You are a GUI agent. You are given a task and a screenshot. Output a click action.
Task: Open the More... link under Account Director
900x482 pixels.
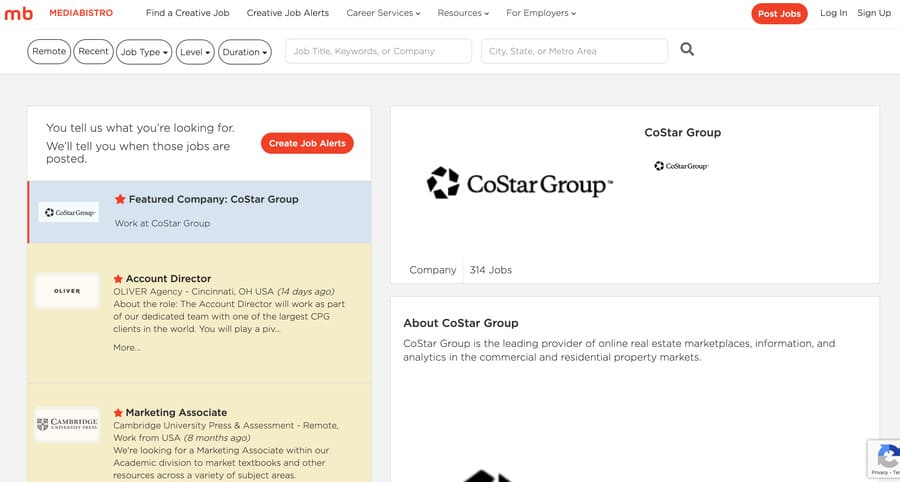point(127,348)
